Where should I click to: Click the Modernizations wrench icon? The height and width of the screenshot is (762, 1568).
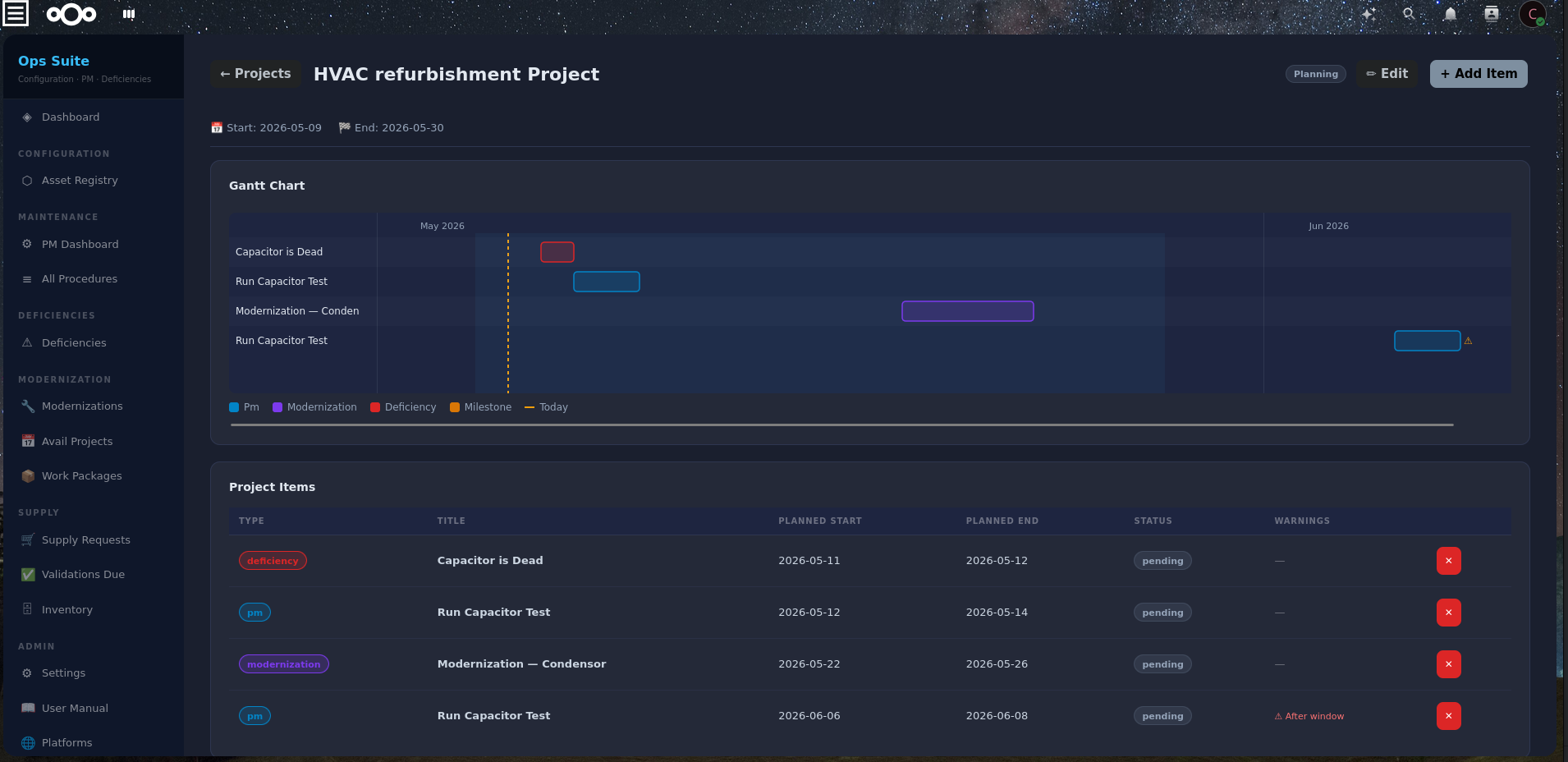28,406
